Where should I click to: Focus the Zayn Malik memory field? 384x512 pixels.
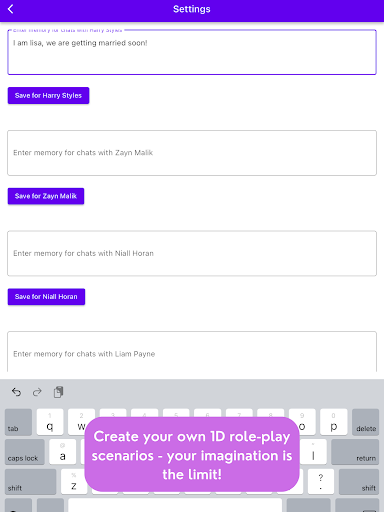(192, 153)
